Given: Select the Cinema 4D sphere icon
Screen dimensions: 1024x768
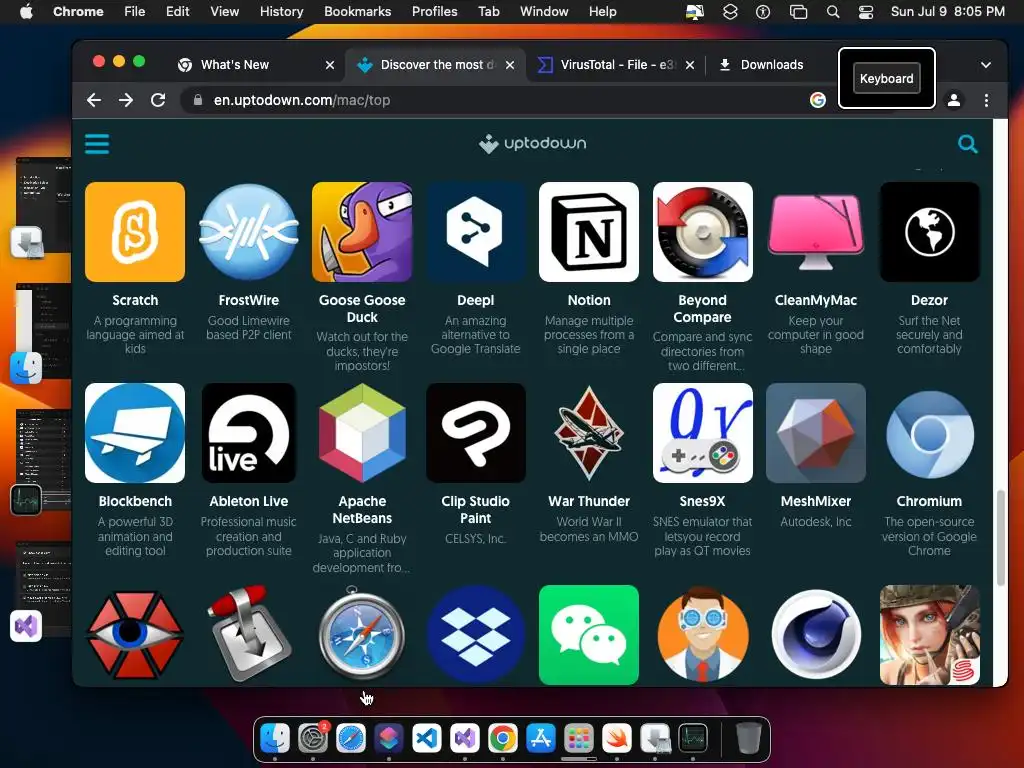Looking at the screenshot, I should pos(816,635).
